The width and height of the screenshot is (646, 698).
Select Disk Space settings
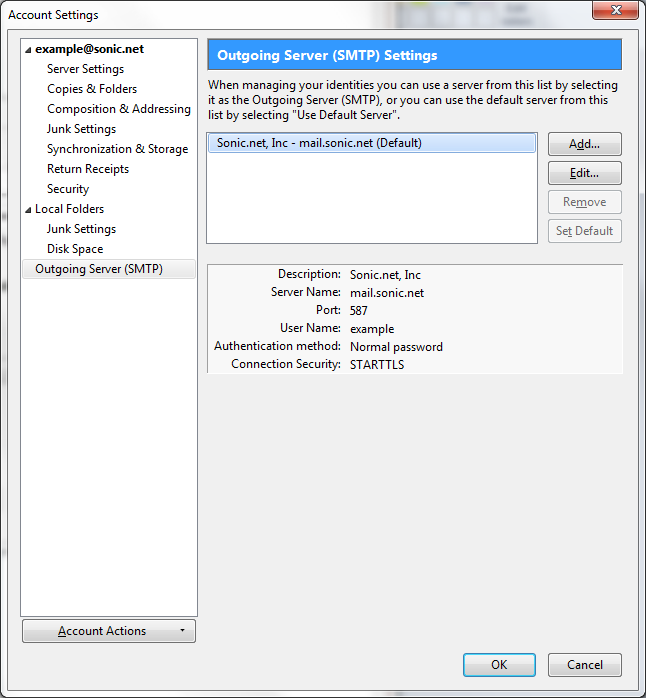[x=75, y=249]
